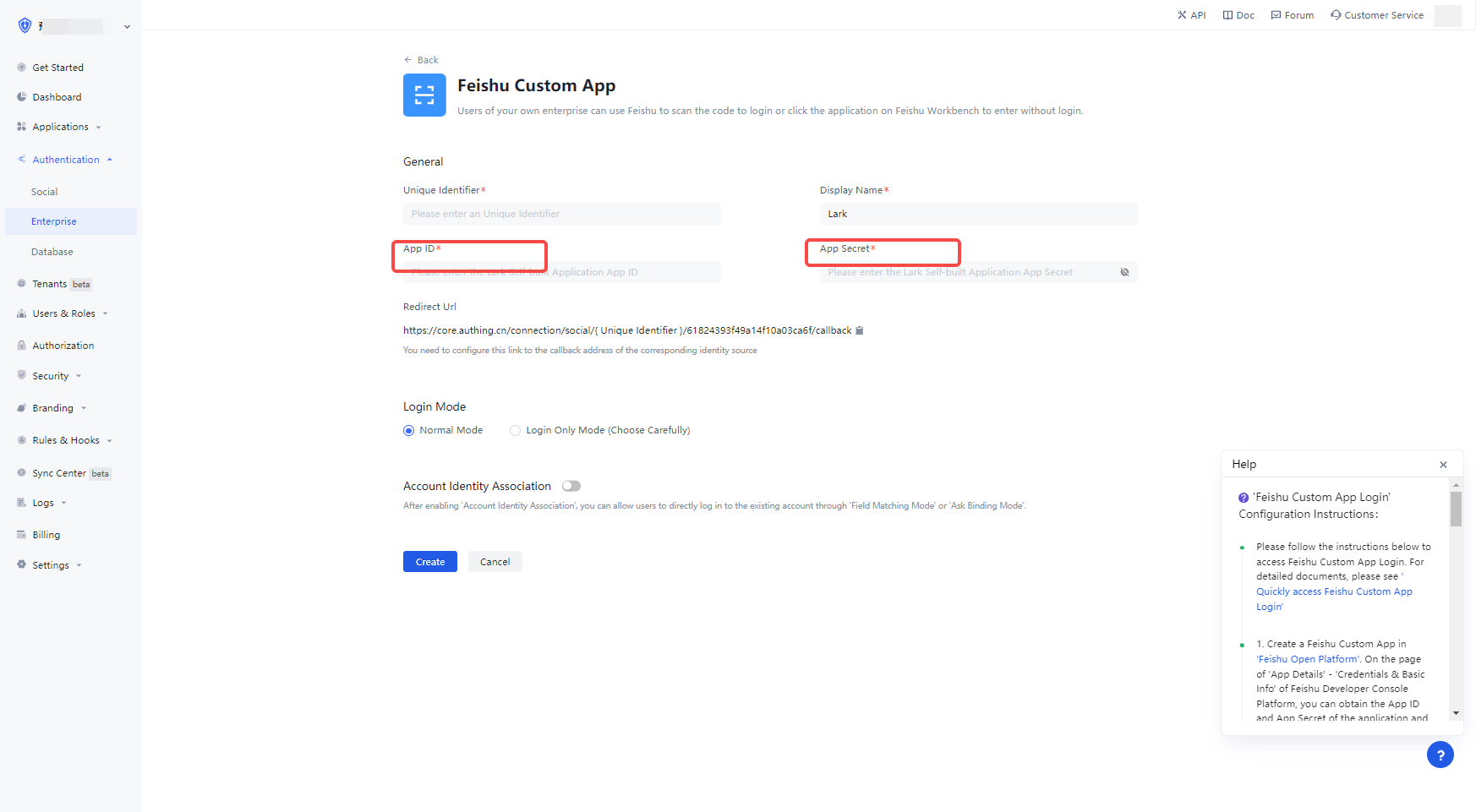Expand the Users & Roles menu
The width and height of the screenshot is (1476, 812).
click(63, 313)
